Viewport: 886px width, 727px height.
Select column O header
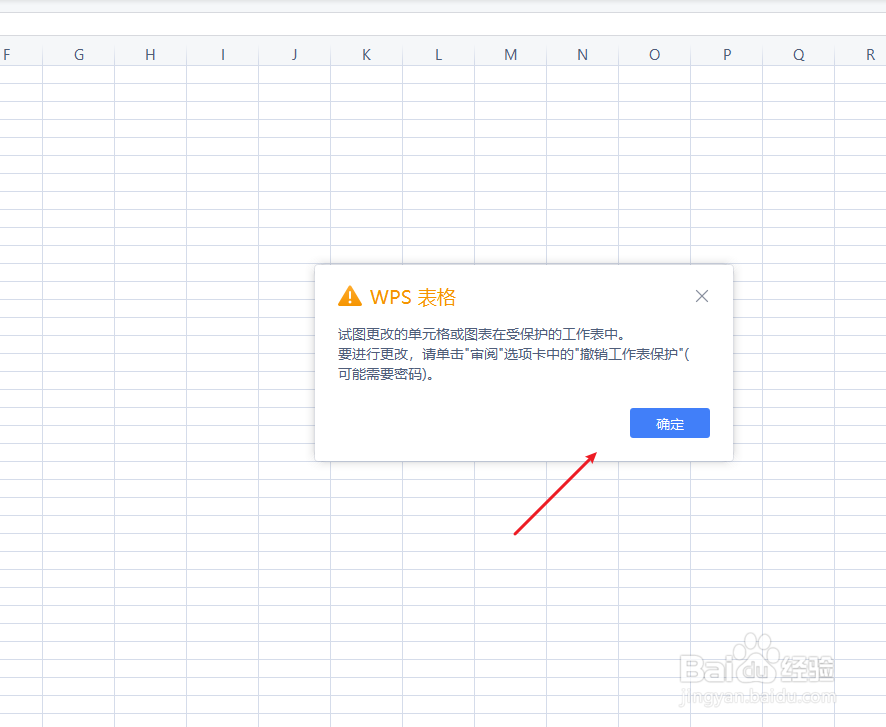point(654,55)
